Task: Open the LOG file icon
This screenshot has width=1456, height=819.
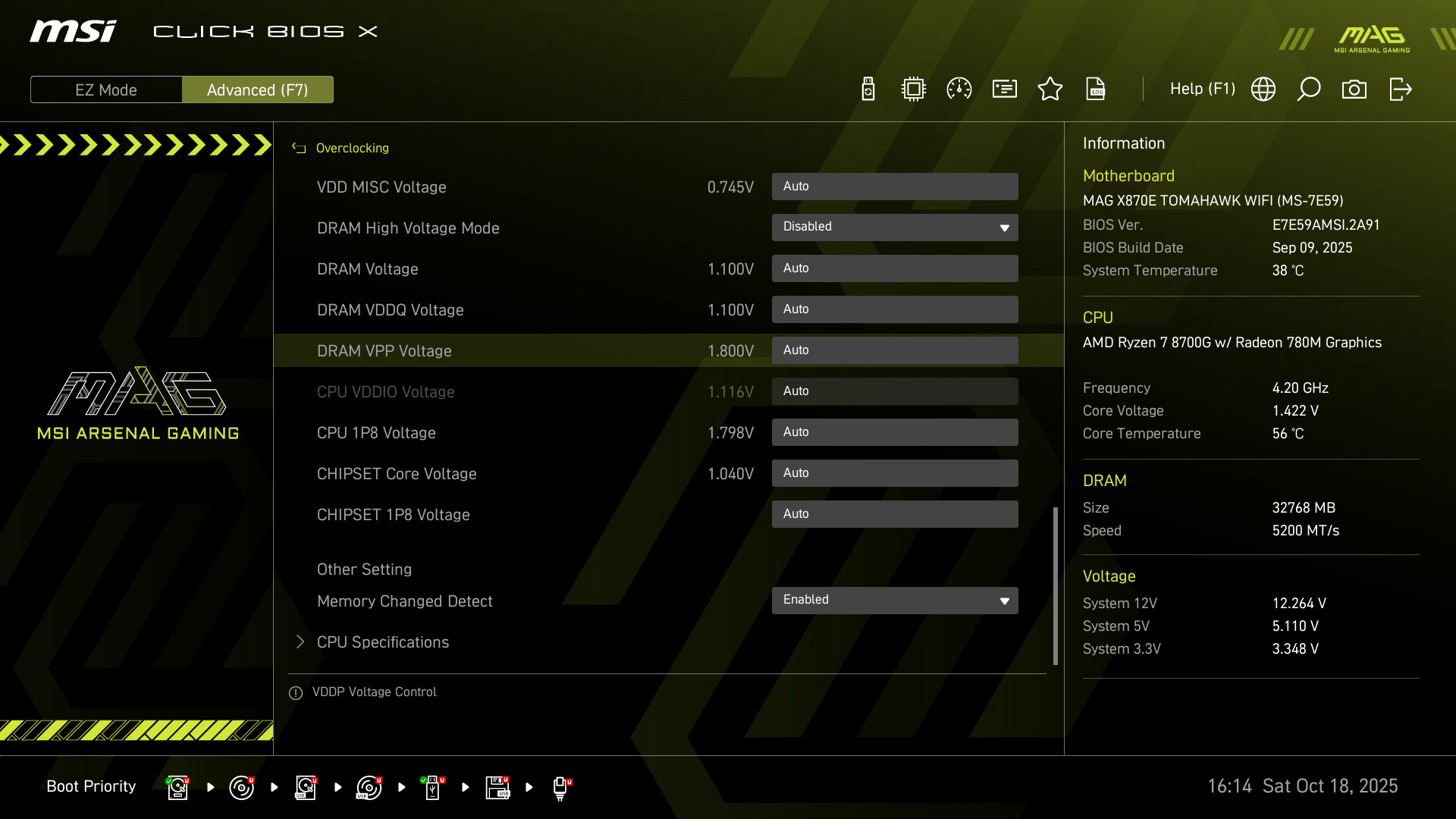Action: click(1096, 89)
